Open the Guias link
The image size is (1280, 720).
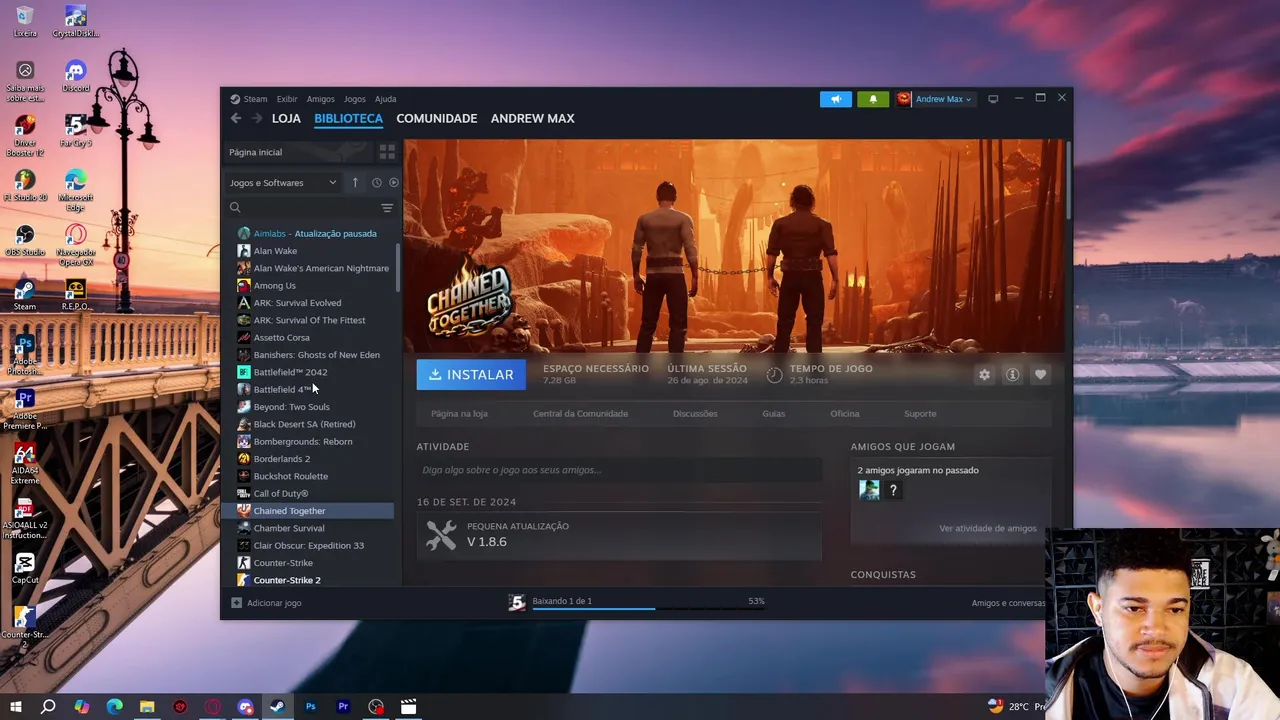[x=773, y=413]
